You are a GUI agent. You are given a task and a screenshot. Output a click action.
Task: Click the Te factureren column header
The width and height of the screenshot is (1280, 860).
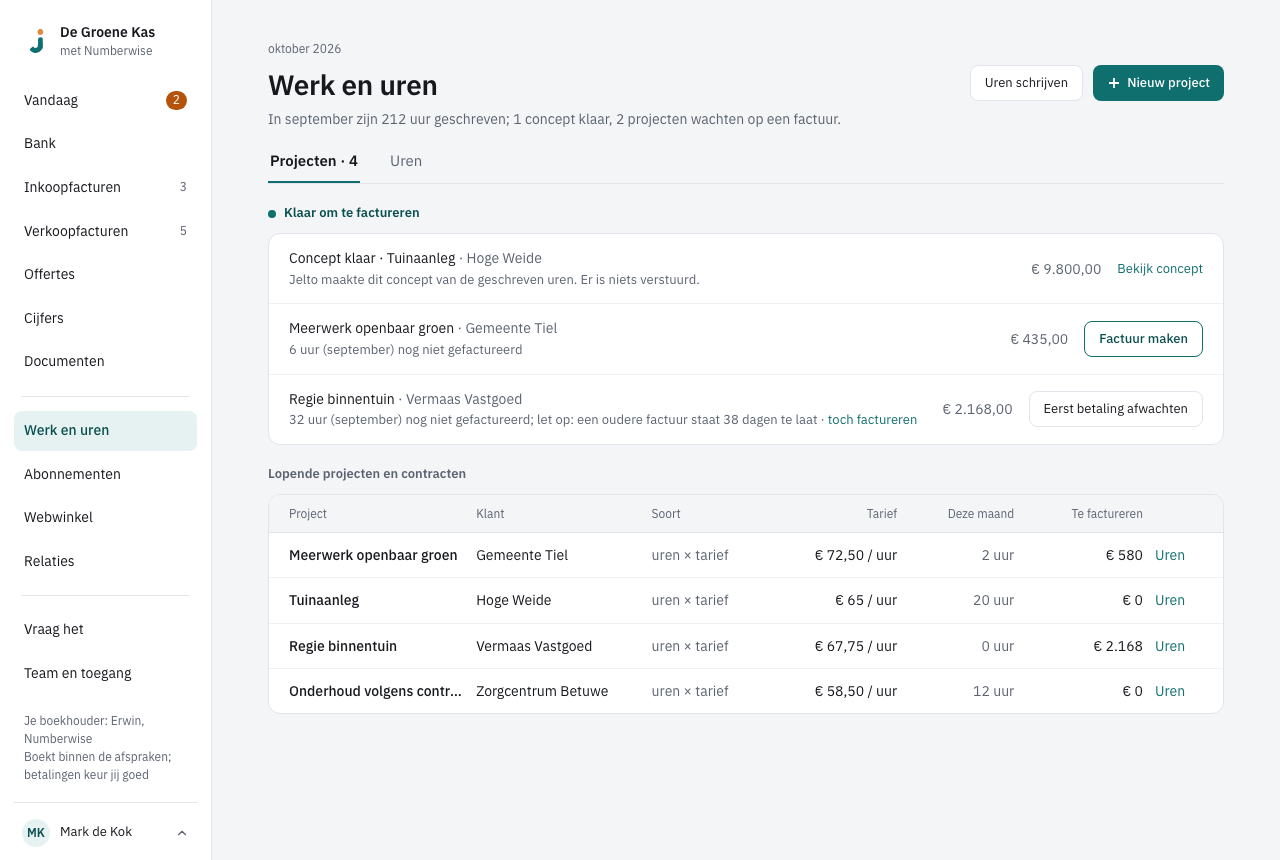(x=1107, y=514)
